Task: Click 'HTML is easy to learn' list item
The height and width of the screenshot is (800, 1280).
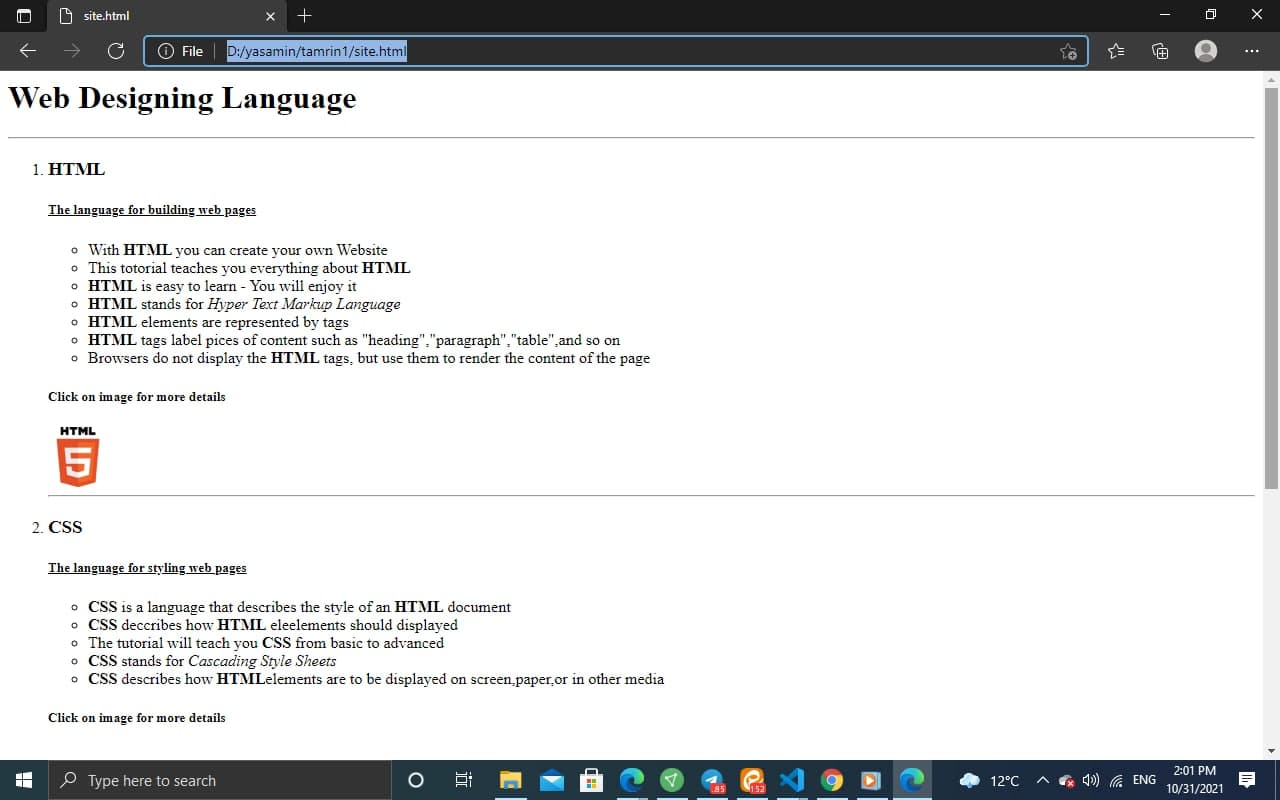Action: pyautogui.click(x=222, y=286)
